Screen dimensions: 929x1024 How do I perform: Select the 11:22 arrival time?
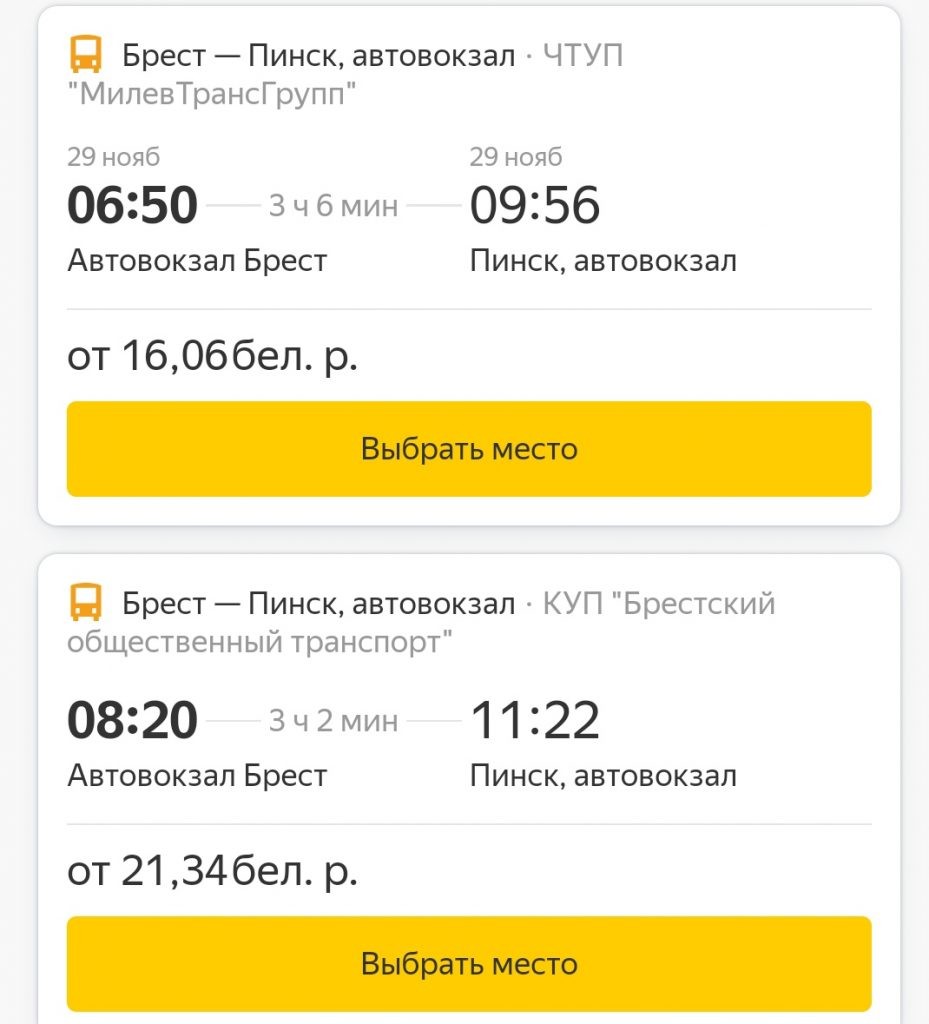tap(535, 721)
